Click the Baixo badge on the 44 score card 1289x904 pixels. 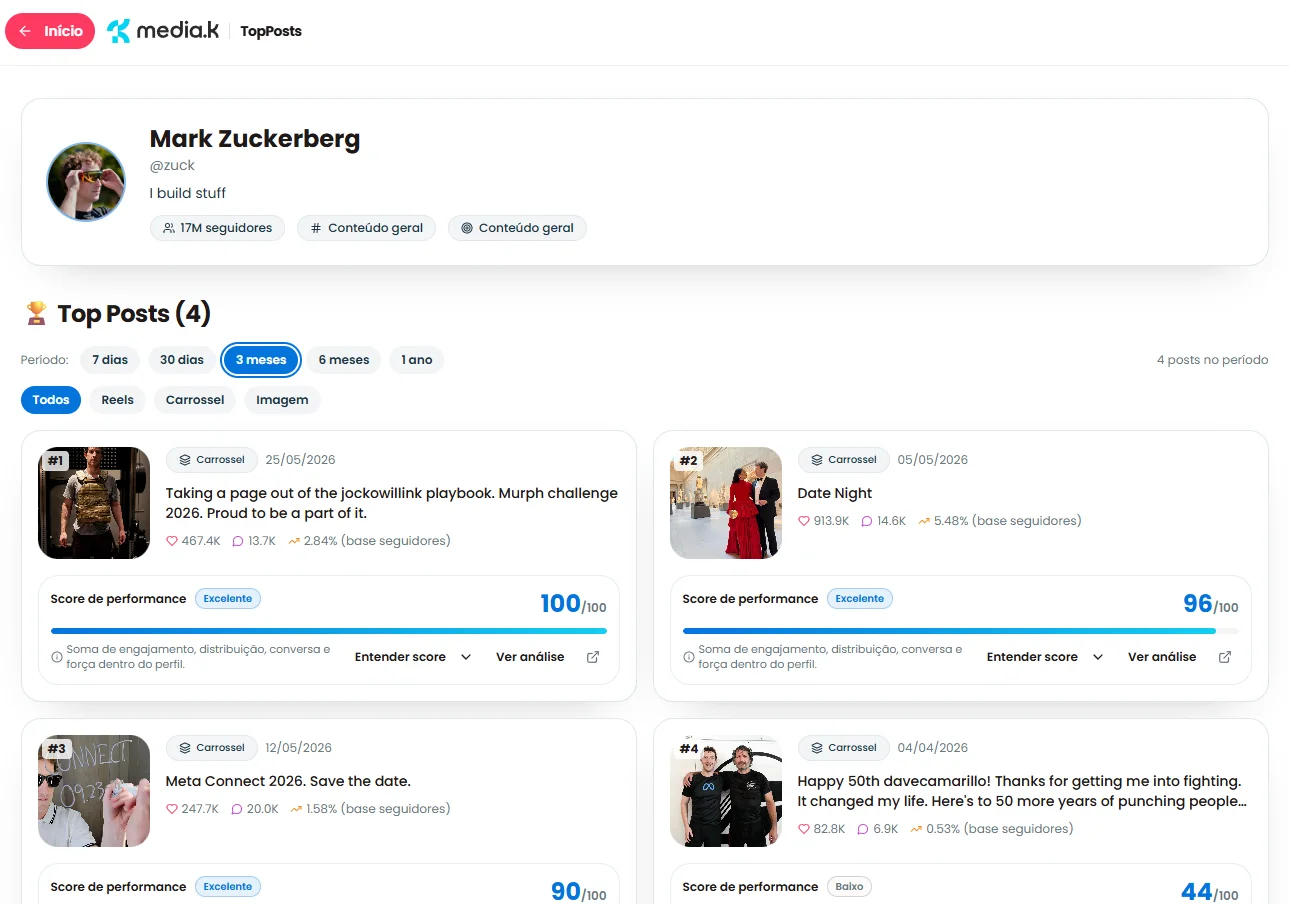click(850, 887)
